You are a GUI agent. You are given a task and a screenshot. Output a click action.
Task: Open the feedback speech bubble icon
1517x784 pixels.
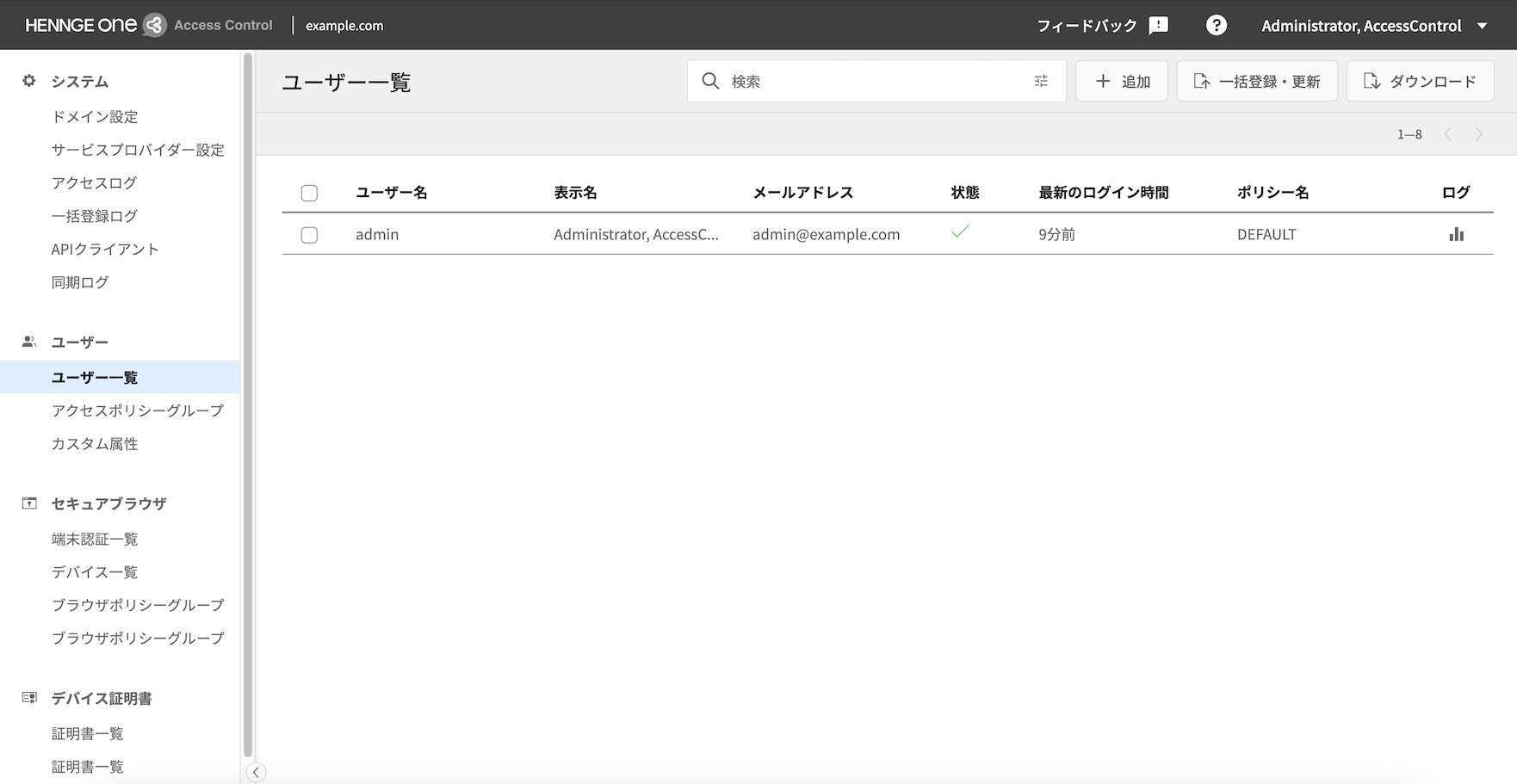tap(1159, 26)
